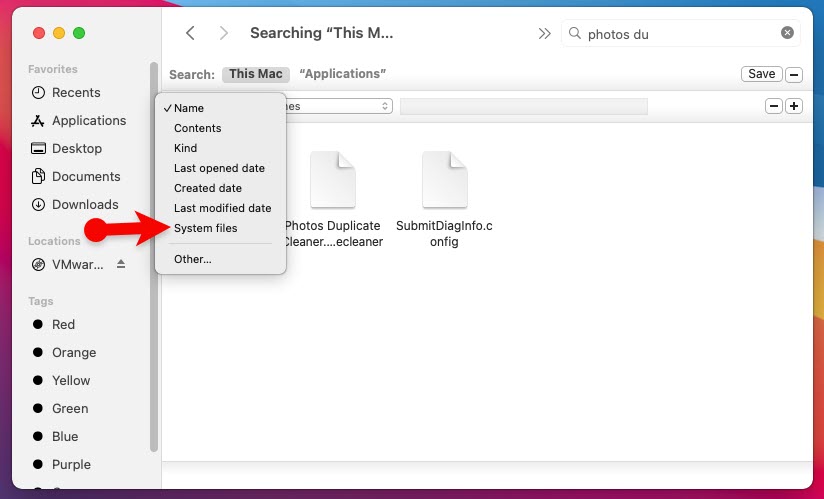Click in the search input field
This screenshot has width=824, height=499.
pyautogui.click(x=680, y=33)
